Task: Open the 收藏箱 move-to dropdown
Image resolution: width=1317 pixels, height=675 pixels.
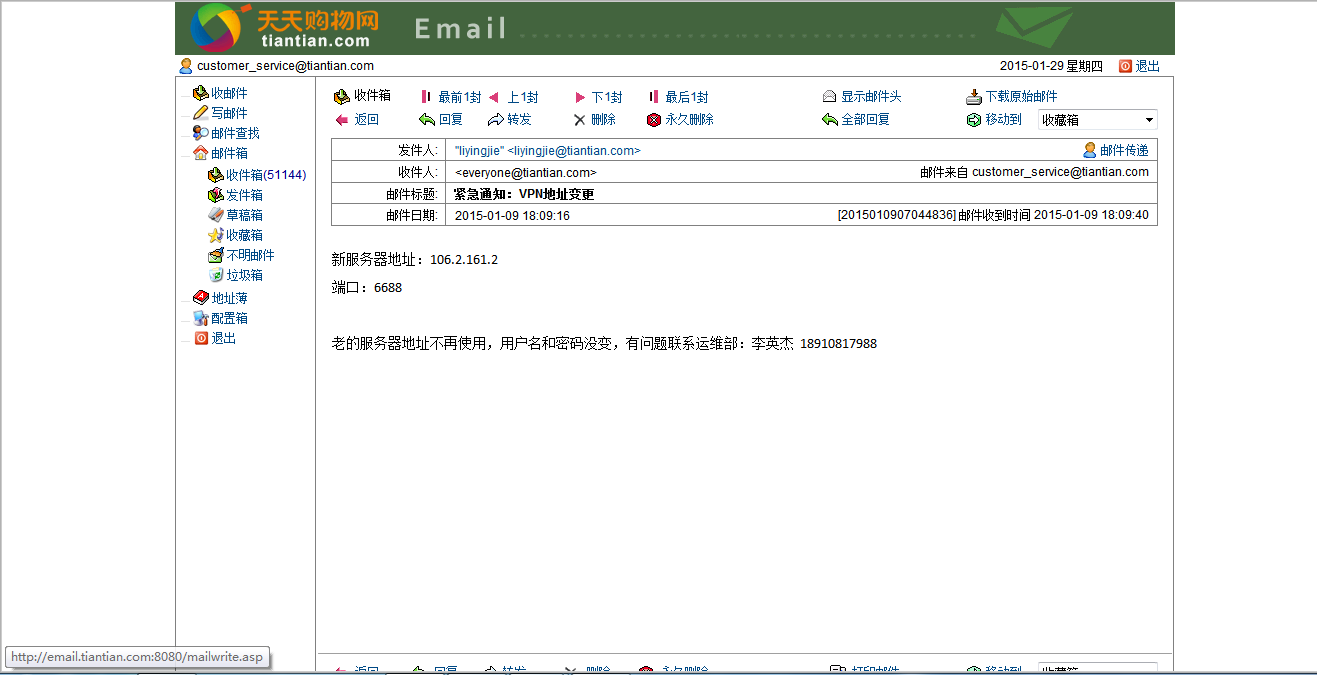Action: [1097, 120]
